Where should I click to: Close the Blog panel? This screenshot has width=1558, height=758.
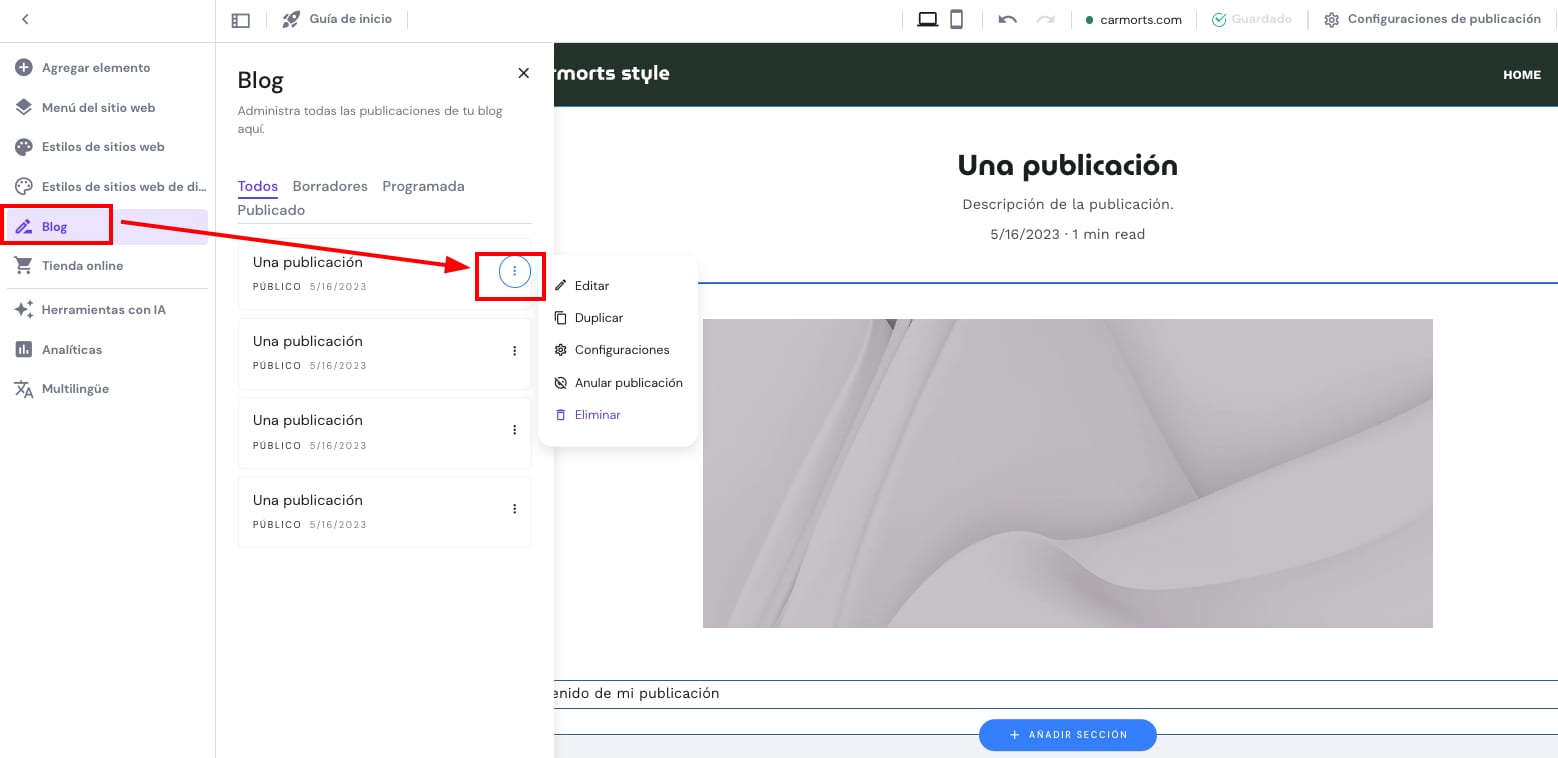(x=523, y=73)
